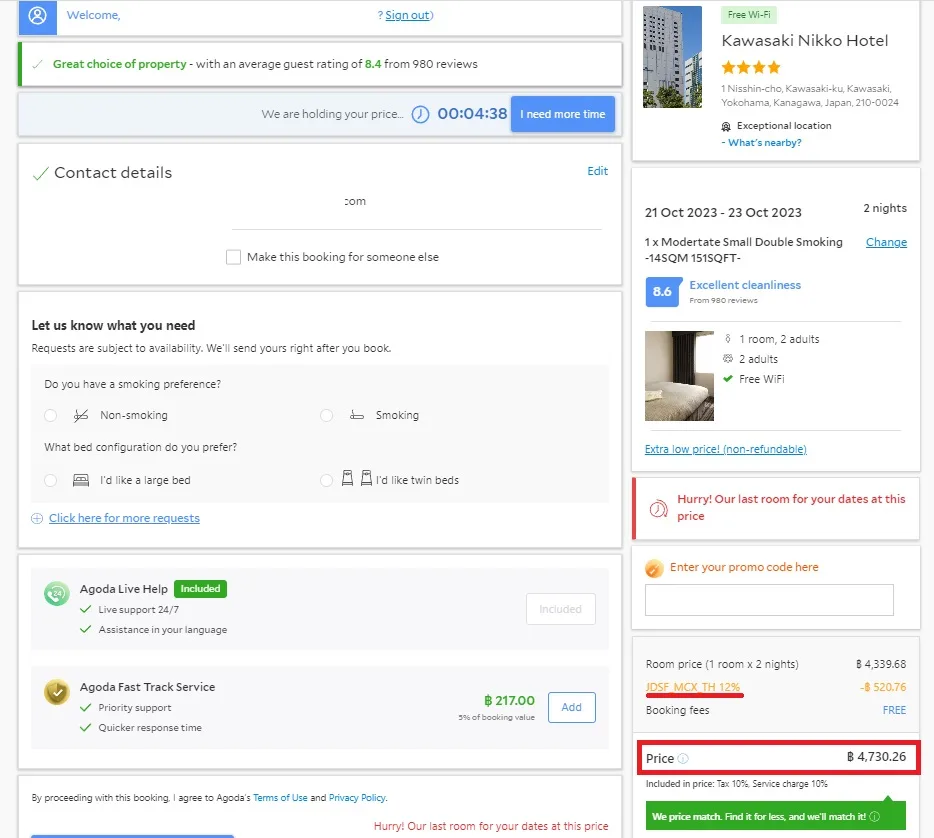Click the Price info icon

pyautogui.click(x=683, y=758)
